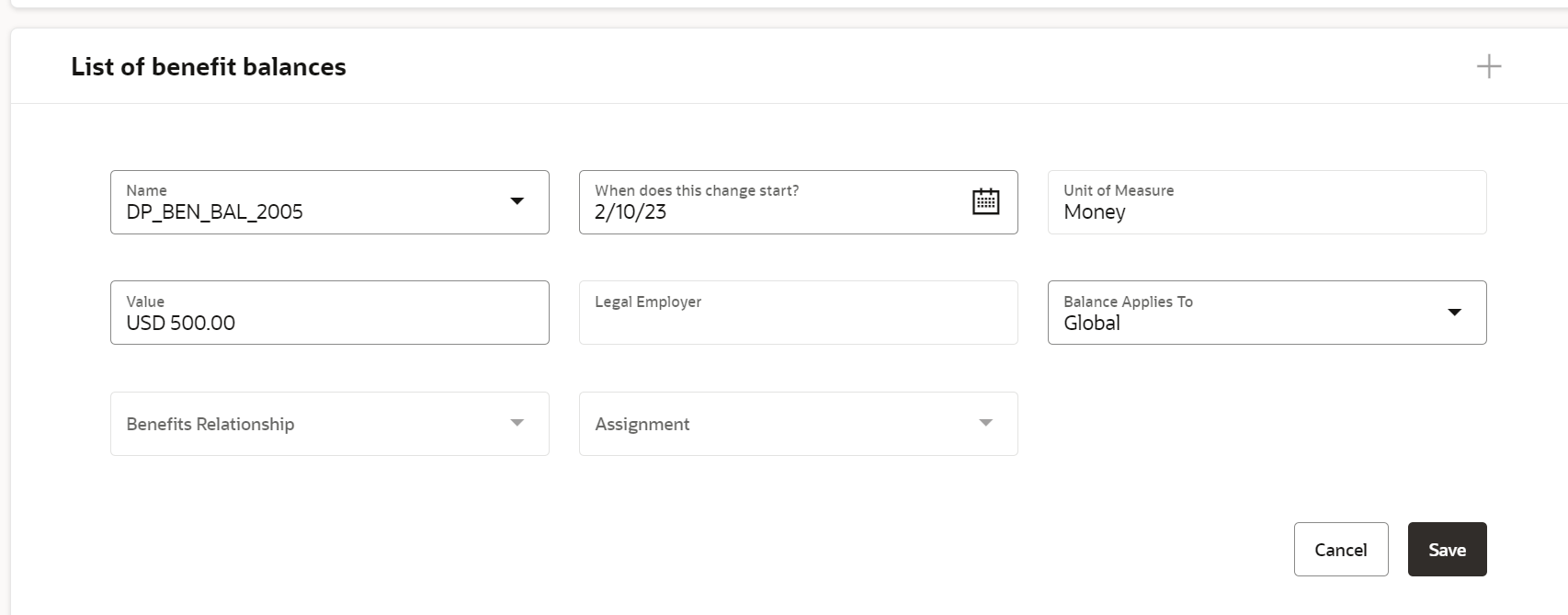
Task: Open the calendar date picker icon
Action: 985,201
